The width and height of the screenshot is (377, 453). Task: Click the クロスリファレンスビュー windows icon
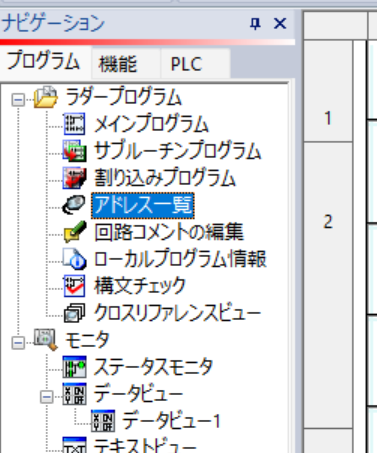click(x=74, y=313)
